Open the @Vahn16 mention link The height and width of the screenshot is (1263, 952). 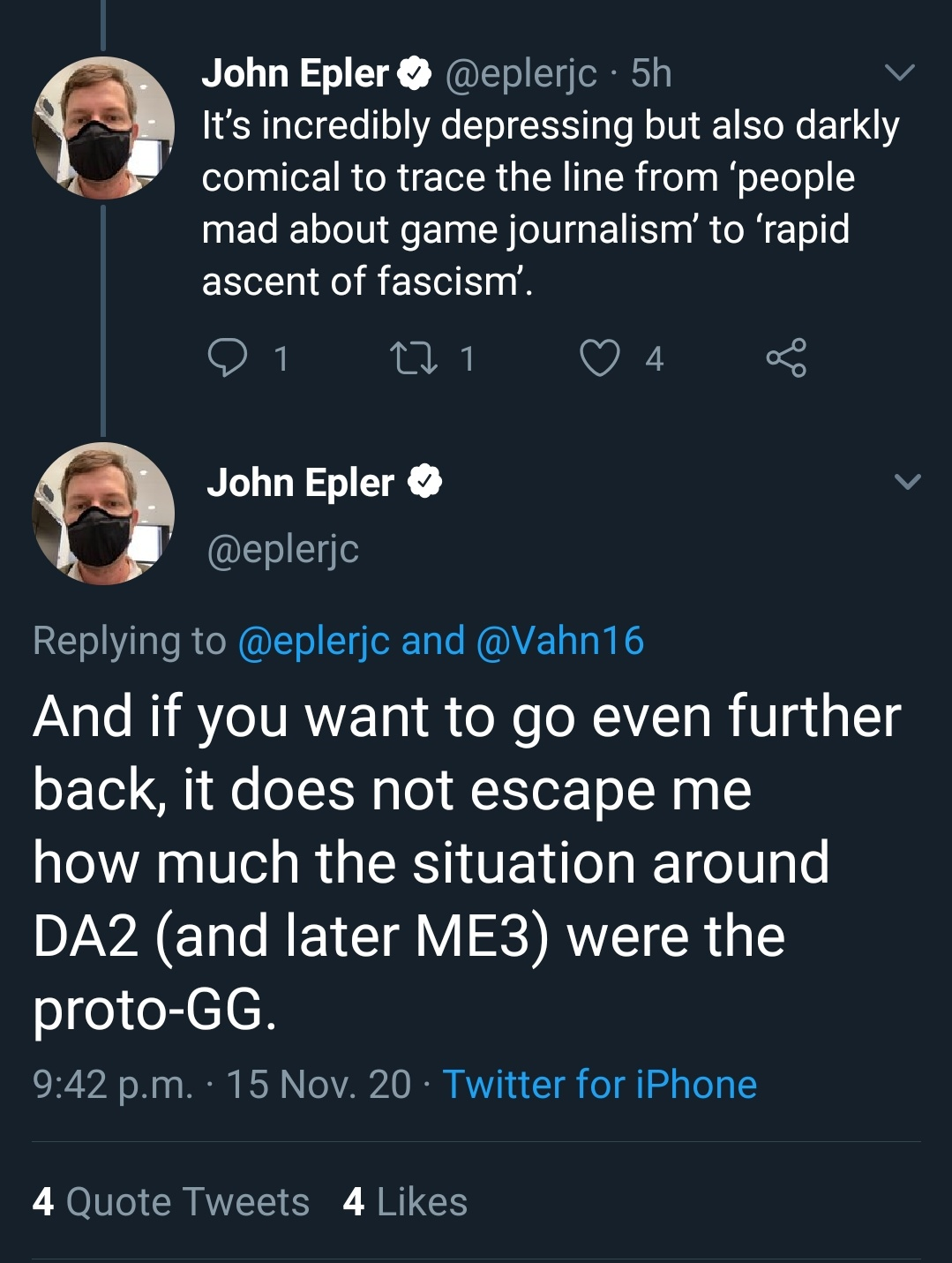(x=560, y=641)
